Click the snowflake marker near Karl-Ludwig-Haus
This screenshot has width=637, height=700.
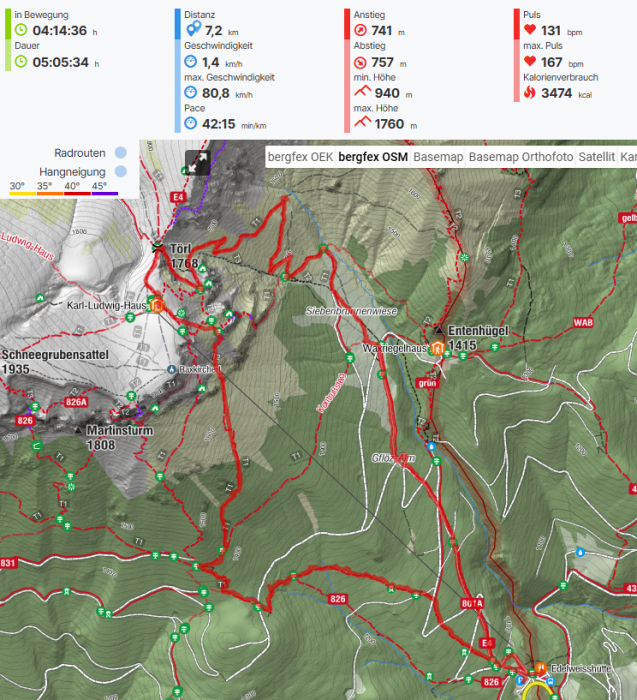coord(181,313)
